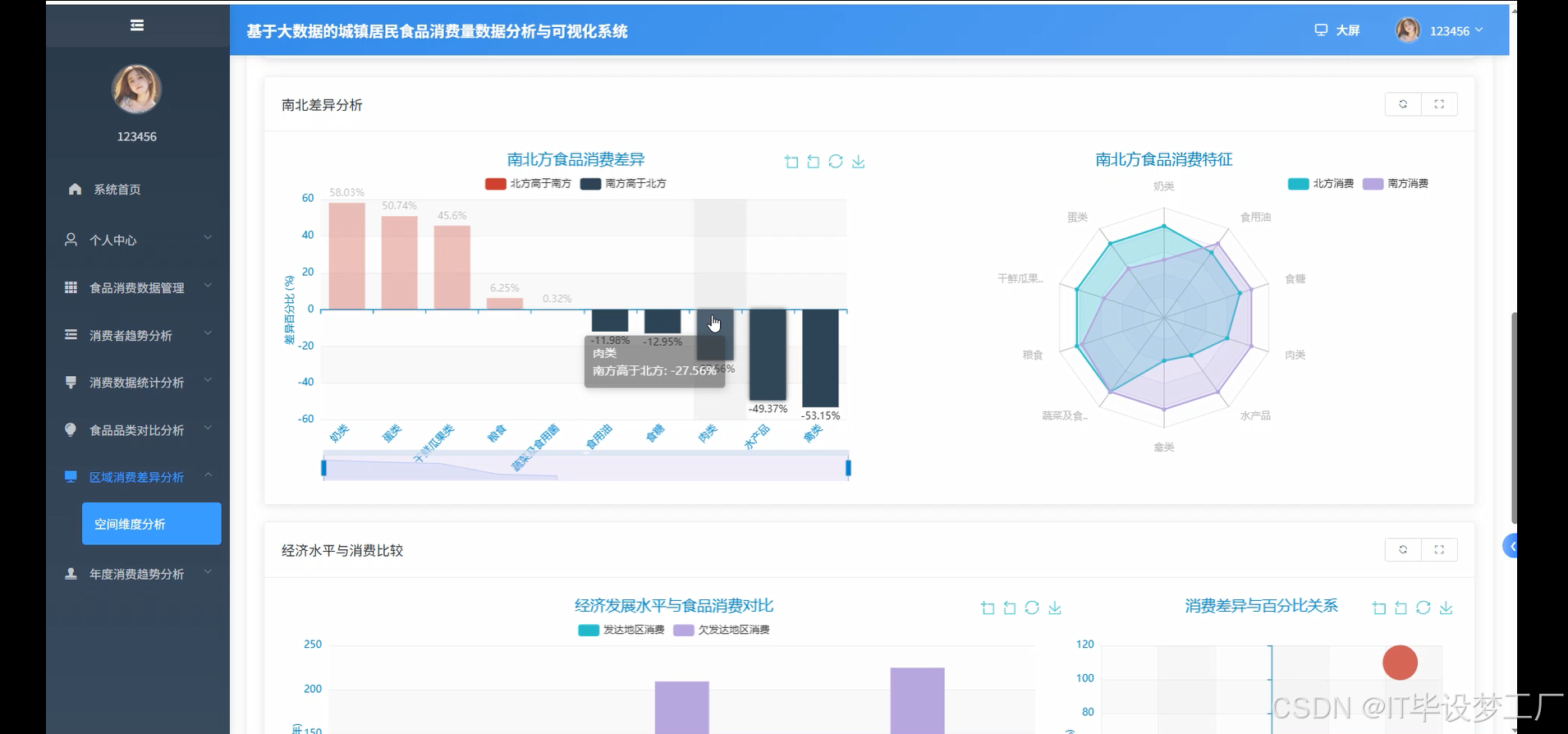Click the 禽类 -53.15% bar
This screenshot has height=734, width=1568.
point(820,358)
